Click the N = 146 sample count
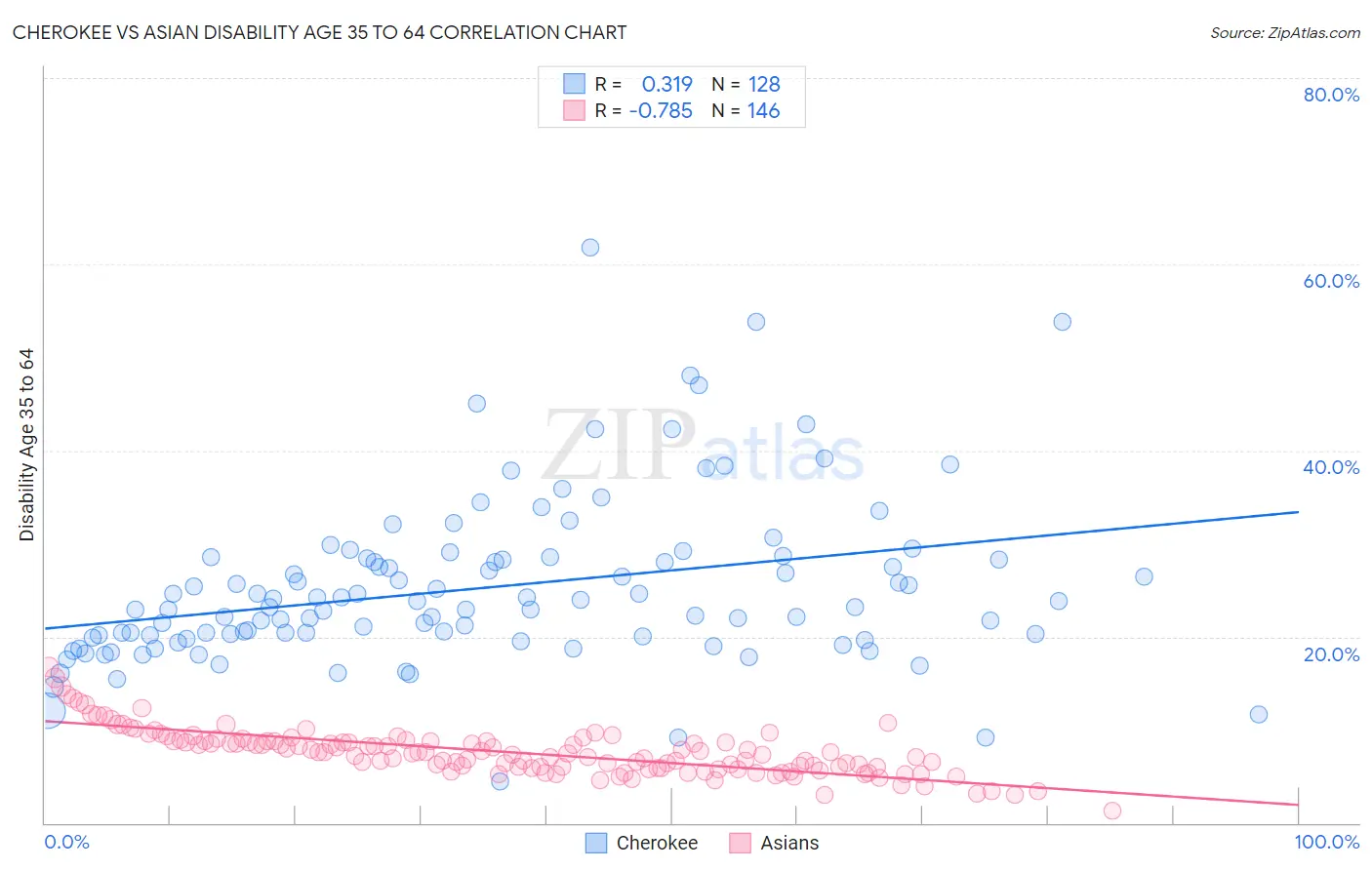Viewport: 1372px width, 870px height. 746,110
